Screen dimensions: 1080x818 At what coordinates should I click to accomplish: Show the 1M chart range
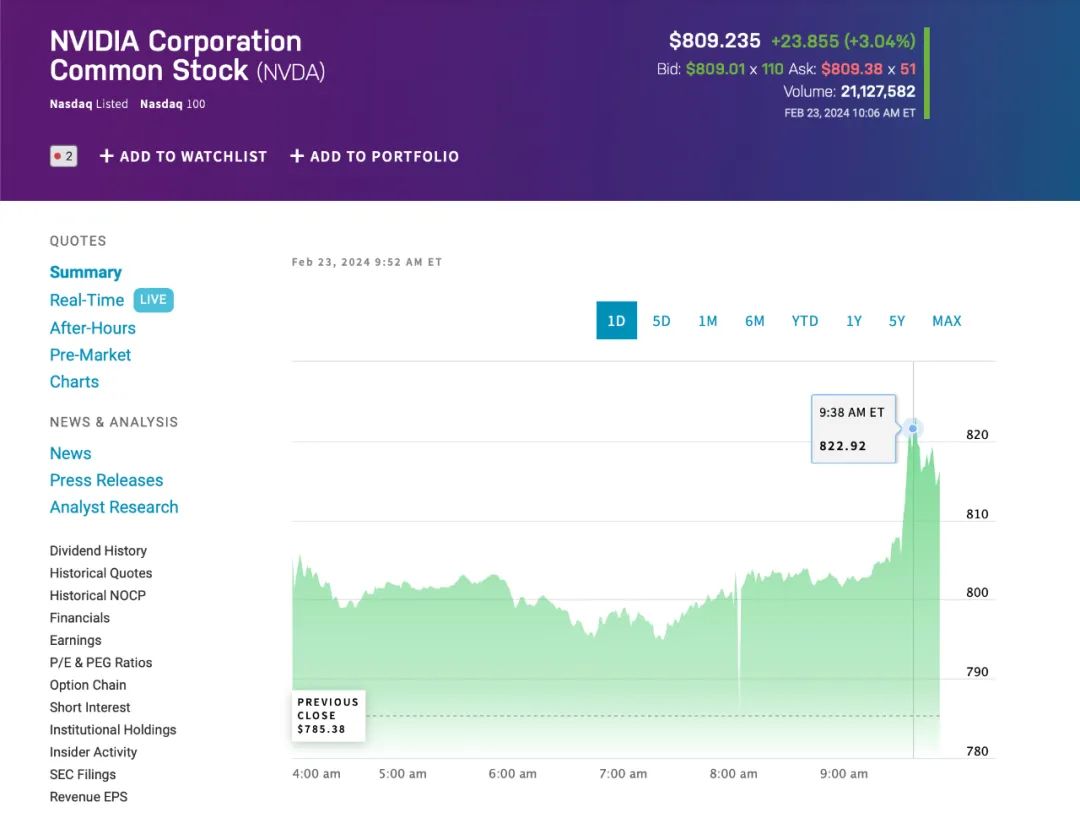coord(708,321)
